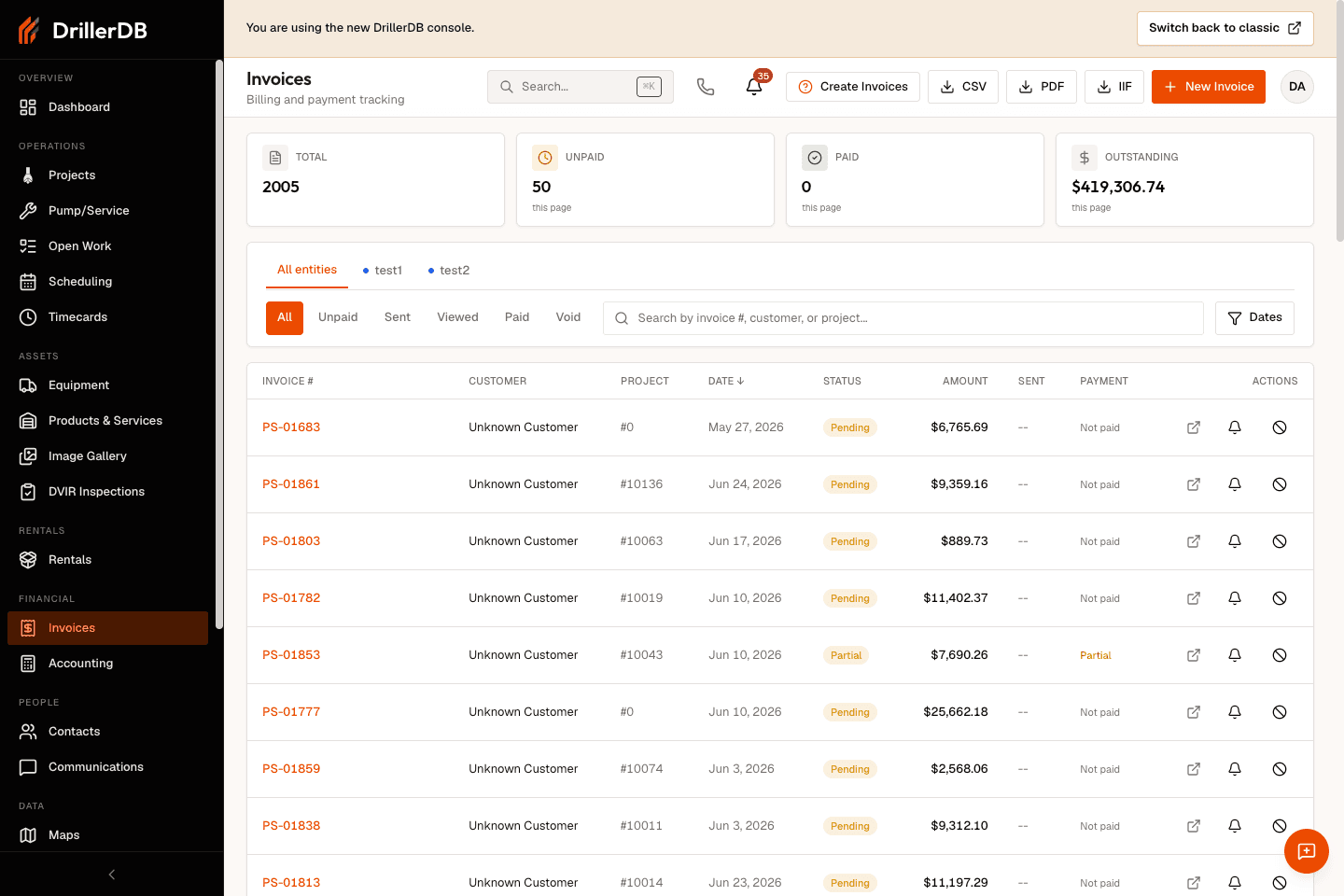Click reminder bell for PS-01813
Screen dimensions: 1344x896
[1235, 883]
